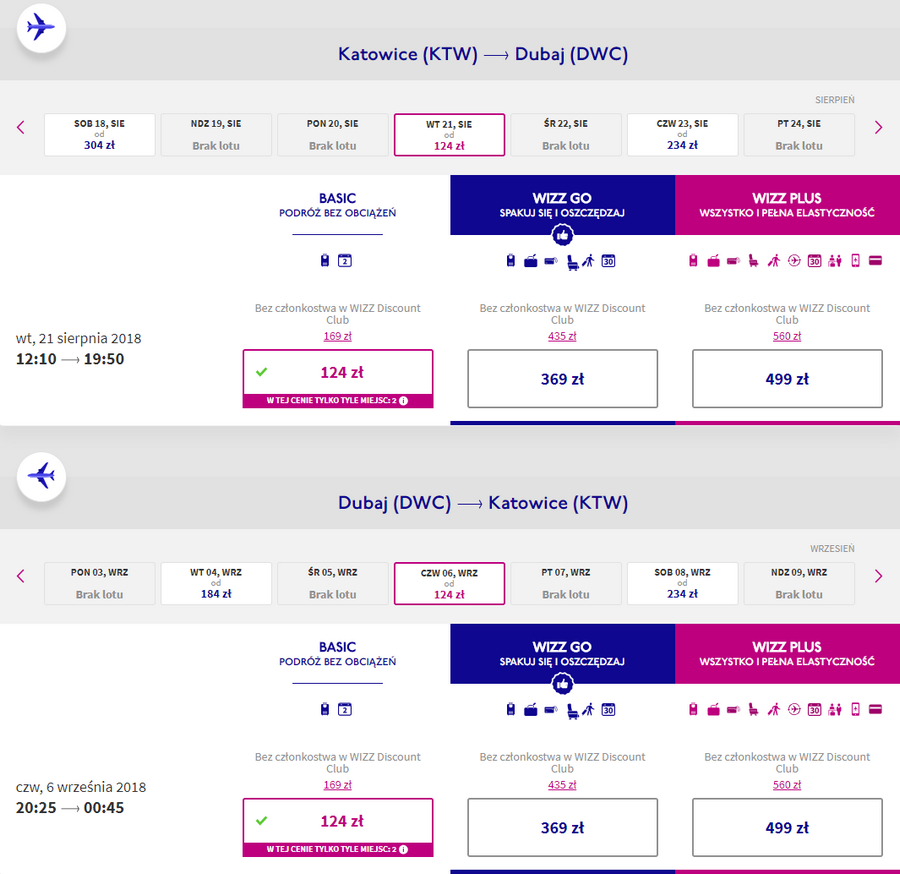Click outbound date NDZ 19, SIE Brak lotu
Viewport: 900px width, 874px height.
pyautogui.click(x=216, y=135)
